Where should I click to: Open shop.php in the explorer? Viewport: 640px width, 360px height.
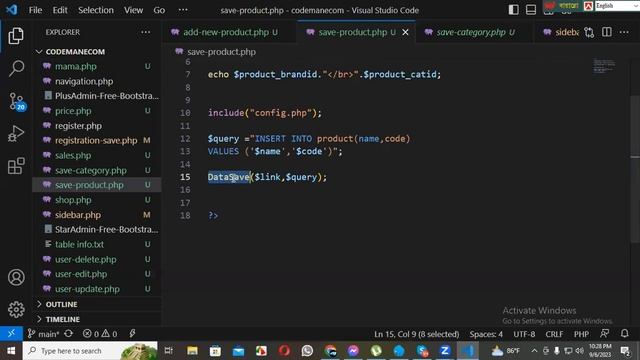73,200
